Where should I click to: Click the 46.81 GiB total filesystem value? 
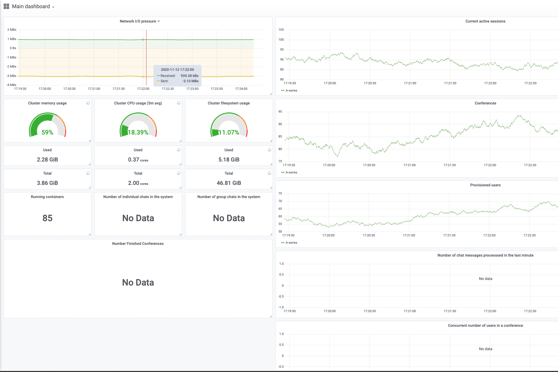click(229, 183)
